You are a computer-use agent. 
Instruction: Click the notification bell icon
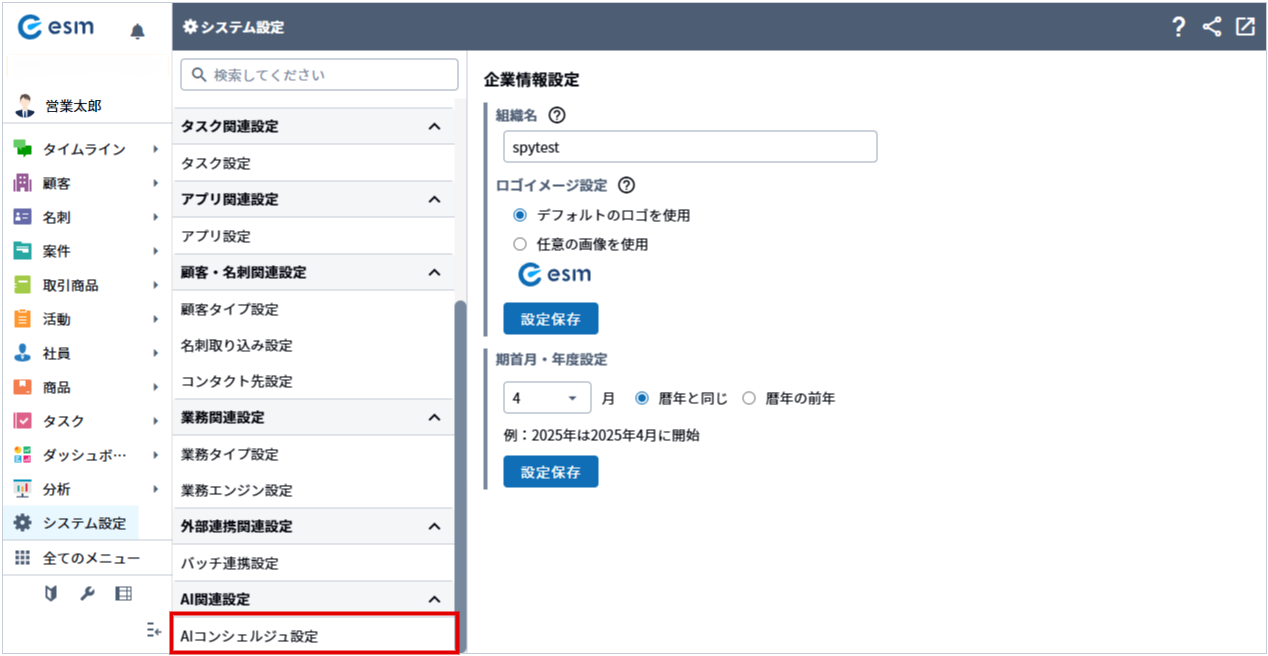coord(137,31)
